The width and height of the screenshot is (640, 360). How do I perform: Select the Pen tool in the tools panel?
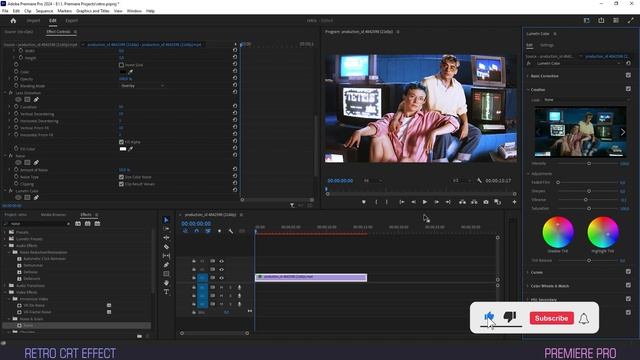pos(166,265)
